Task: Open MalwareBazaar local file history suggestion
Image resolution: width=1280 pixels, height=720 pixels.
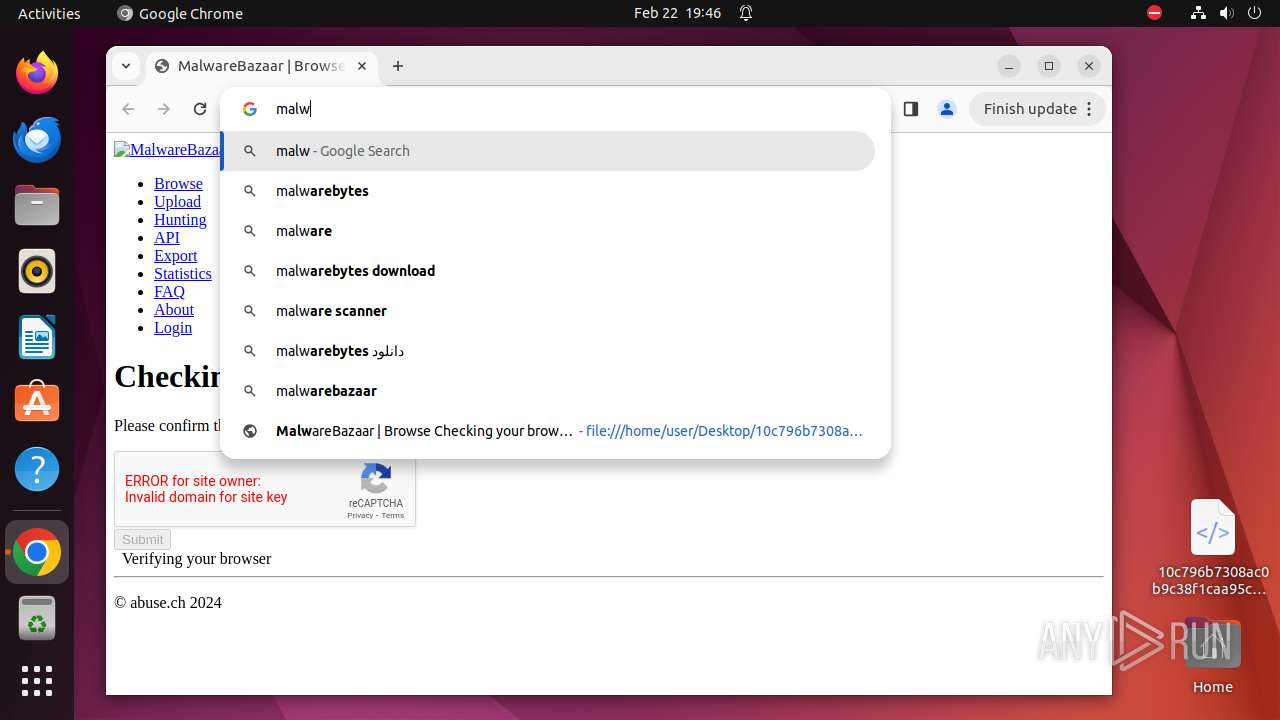Action: point(548,431)
